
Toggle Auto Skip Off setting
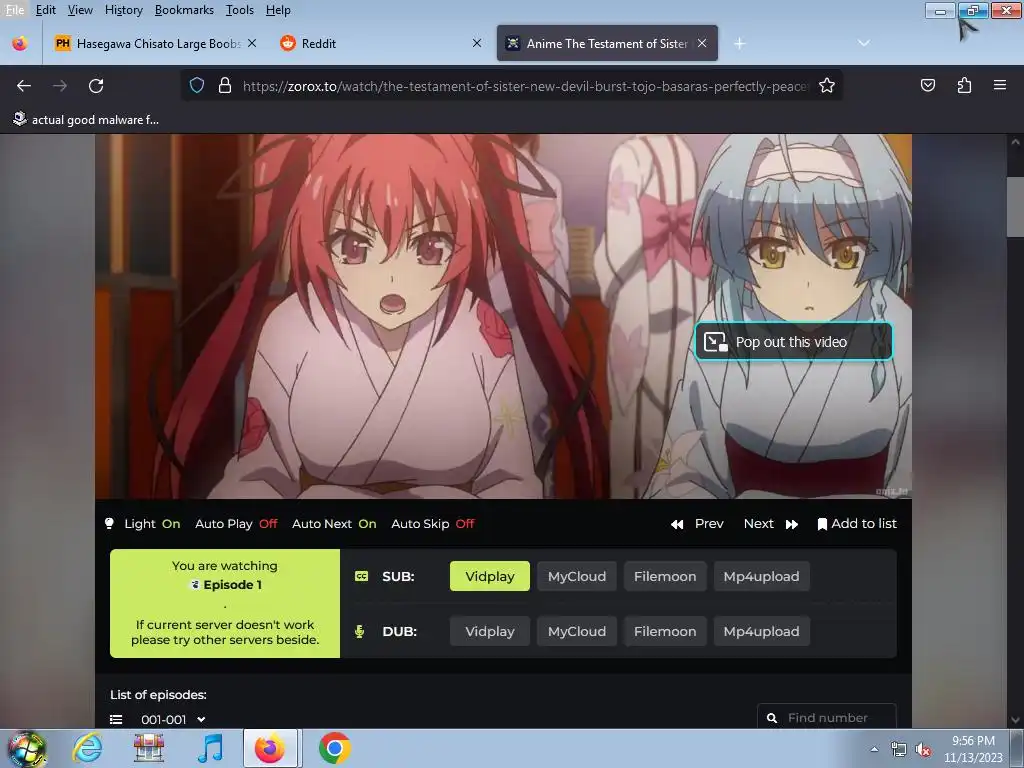432,524
